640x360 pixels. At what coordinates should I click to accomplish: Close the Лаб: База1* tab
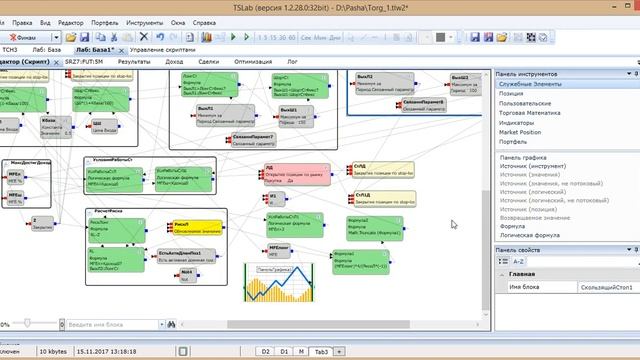pyautogui.click(x=121, y=50)
